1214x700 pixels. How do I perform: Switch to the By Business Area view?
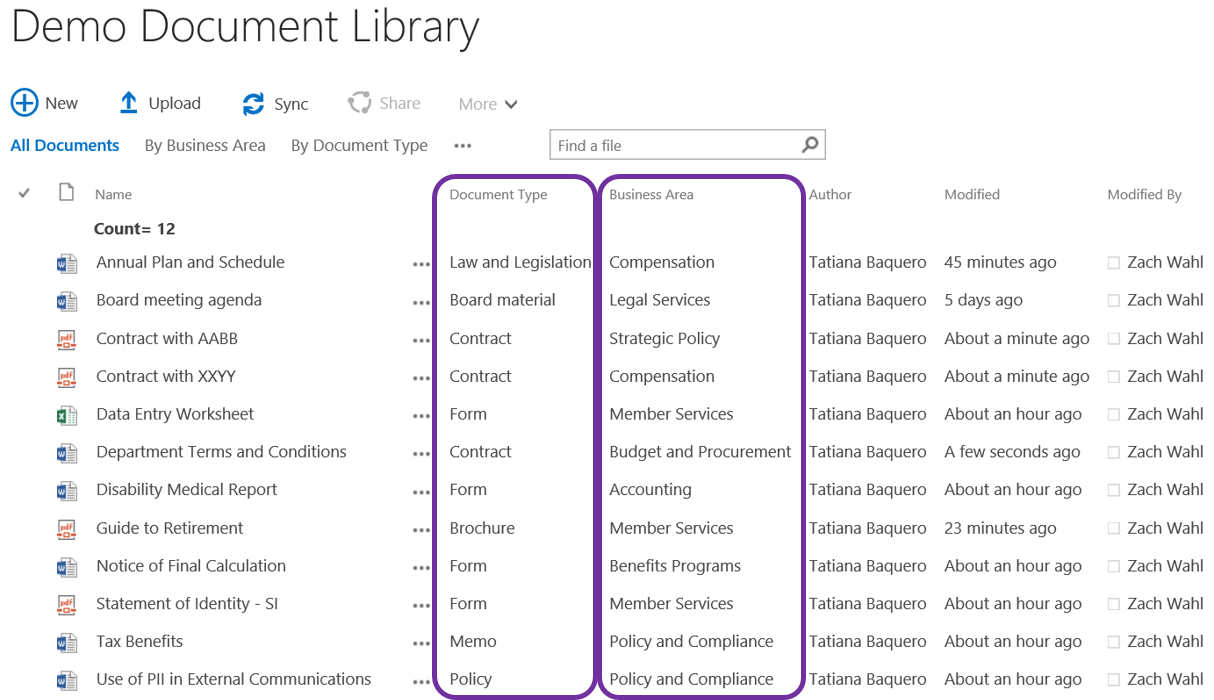tap(204, 145)
